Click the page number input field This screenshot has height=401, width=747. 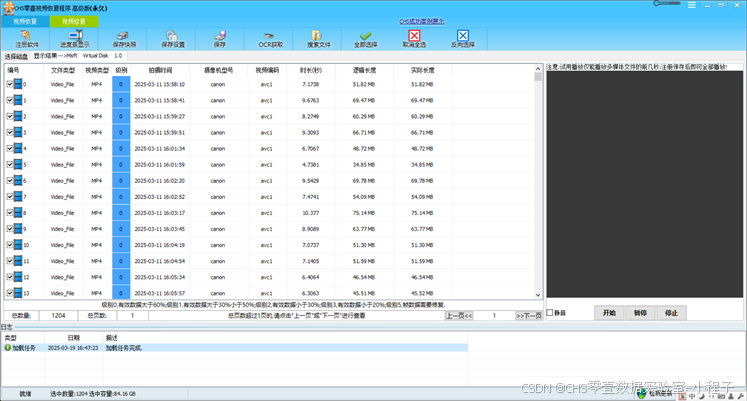pos(494,316)
